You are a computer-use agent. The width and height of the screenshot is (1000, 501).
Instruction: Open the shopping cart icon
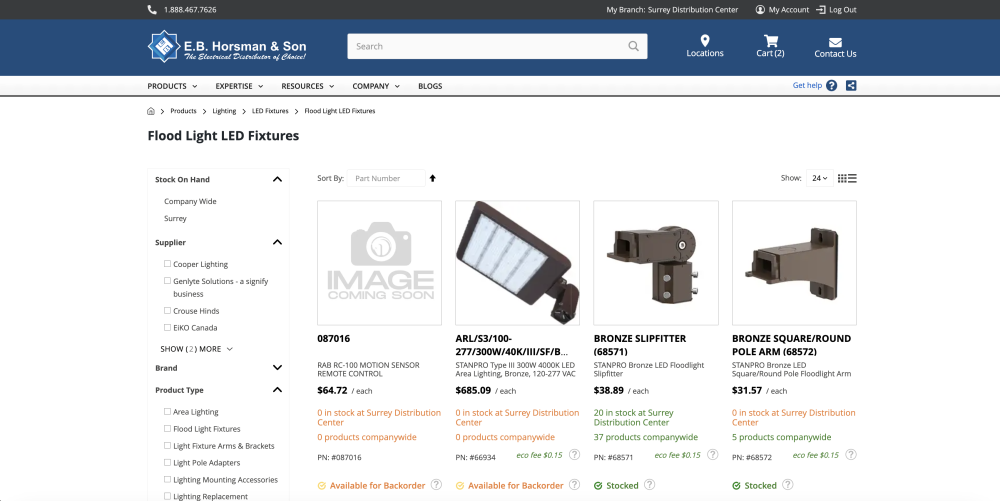coord(770,41)
